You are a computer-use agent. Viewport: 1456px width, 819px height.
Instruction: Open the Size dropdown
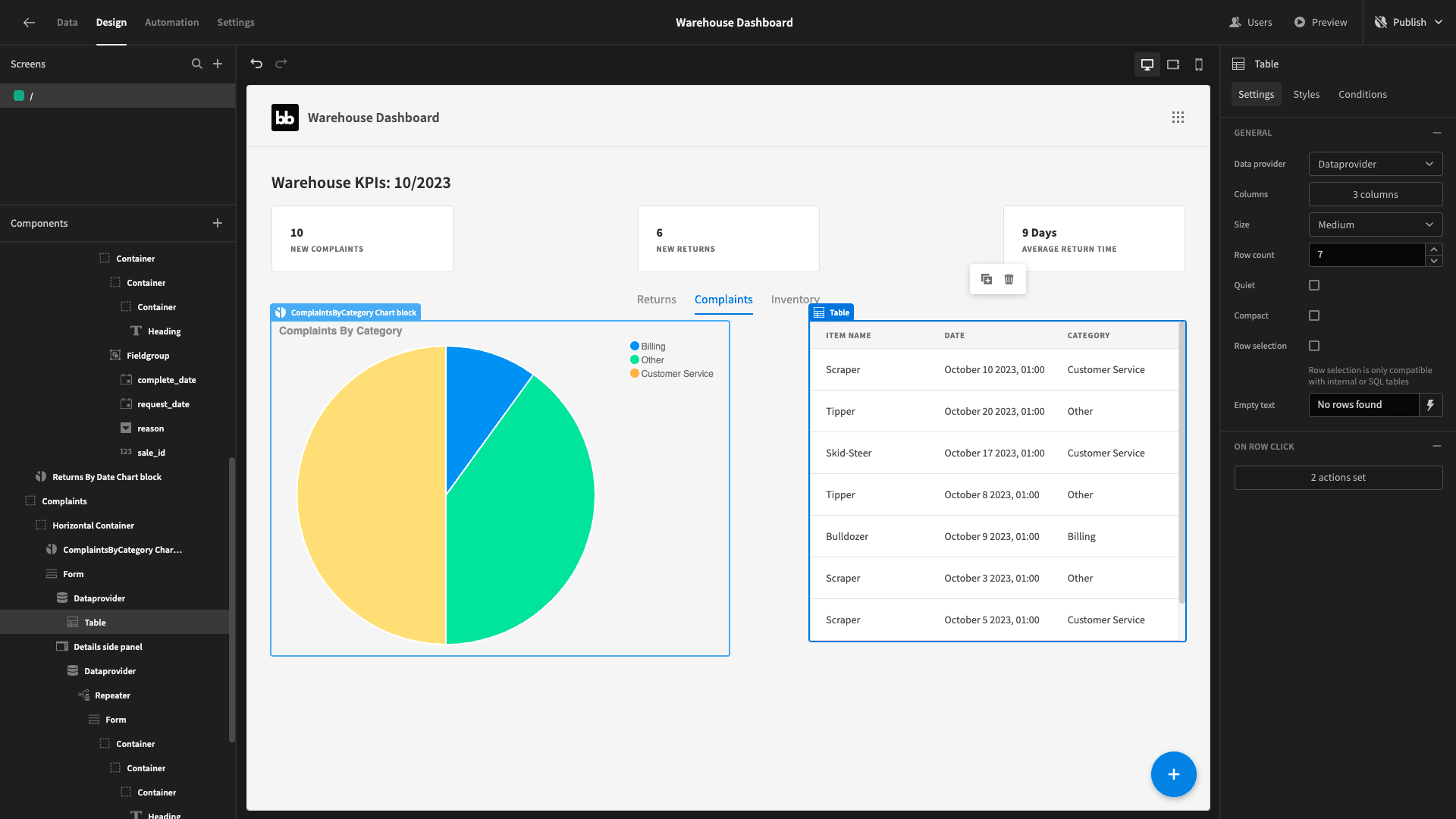pos(1376,224)
